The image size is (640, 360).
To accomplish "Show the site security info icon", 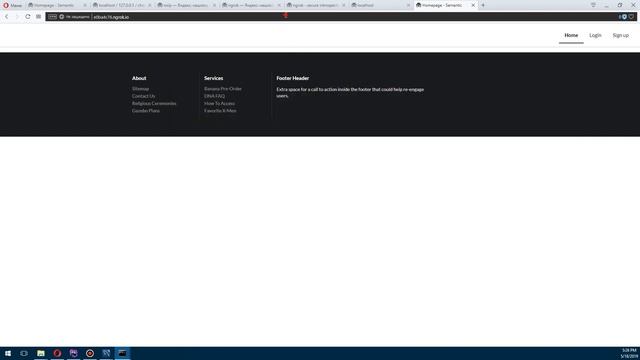I will pyautogui.click(x=62, y=17).
